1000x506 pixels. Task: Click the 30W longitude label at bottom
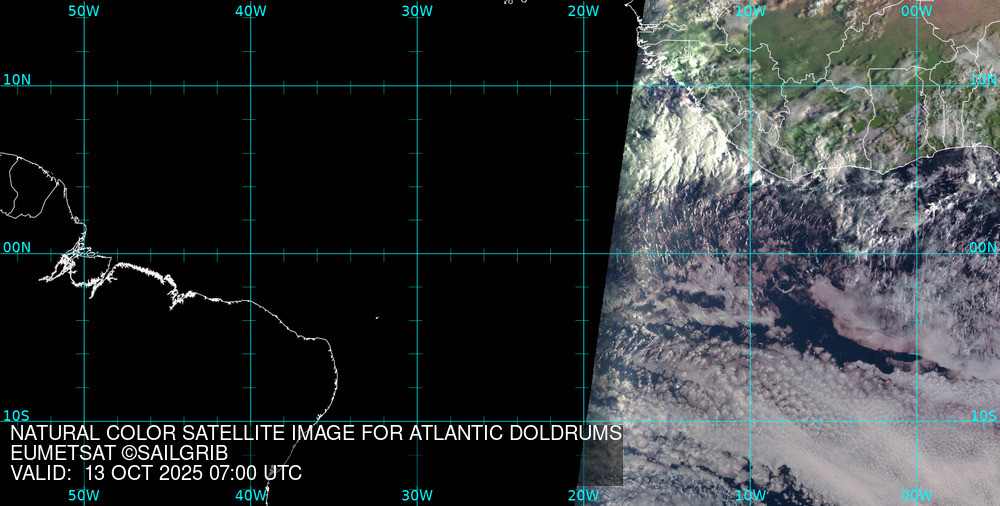pos(417,495)
